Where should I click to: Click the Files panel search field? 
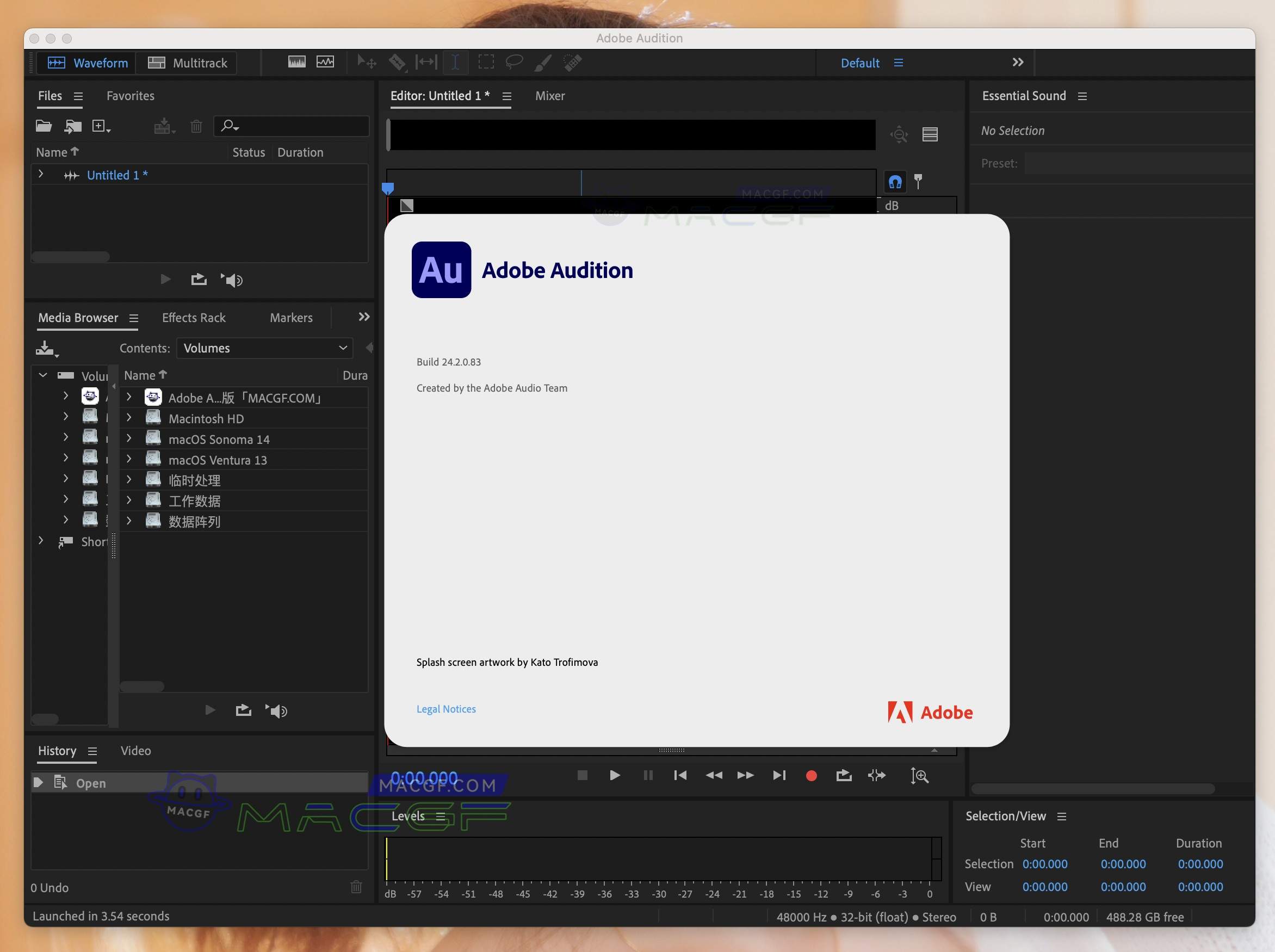tap(300, 126)
